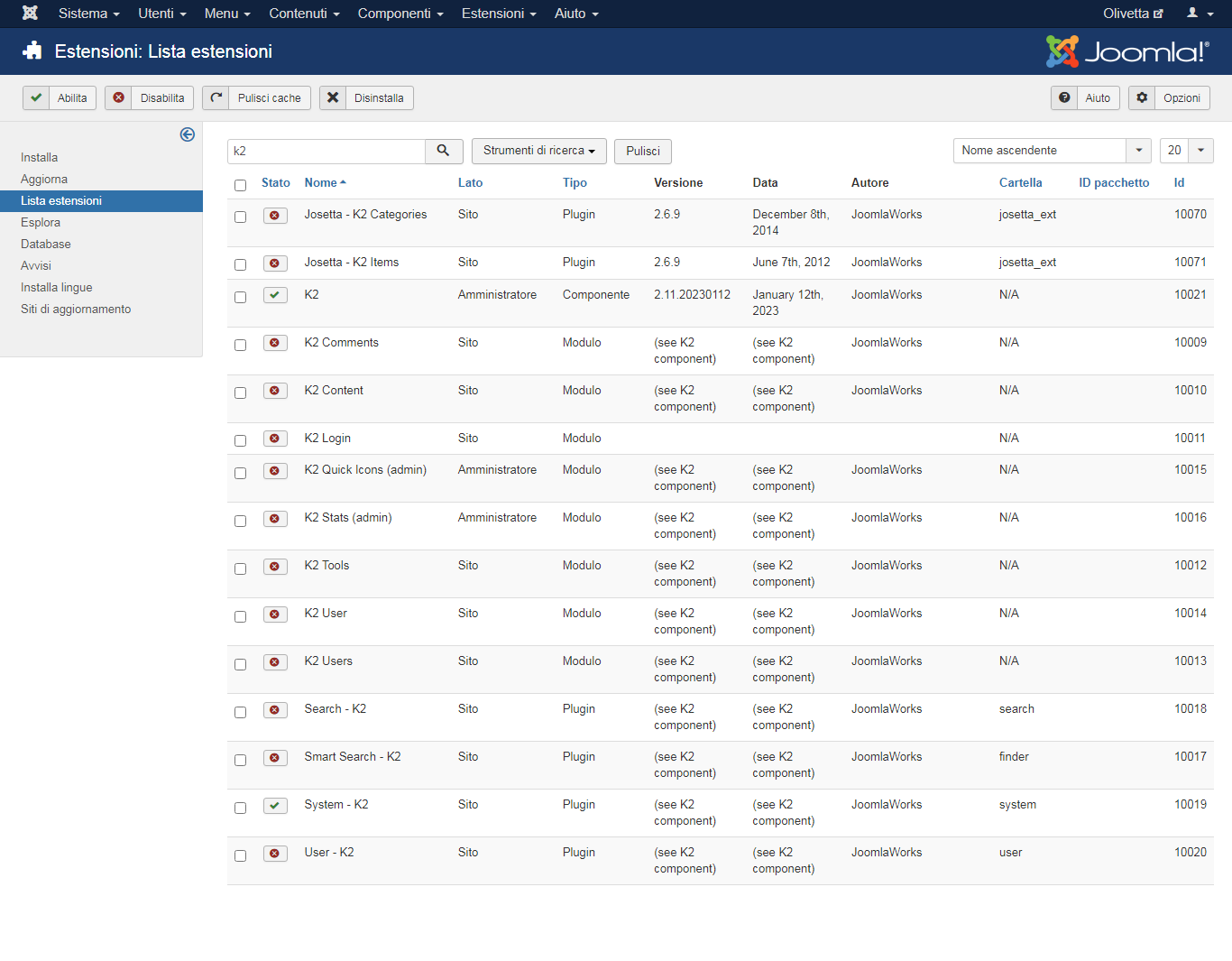1232x961 pixels.
Task: Click the Joomla home icon in top bar
Action: click(x=30, y=14)
